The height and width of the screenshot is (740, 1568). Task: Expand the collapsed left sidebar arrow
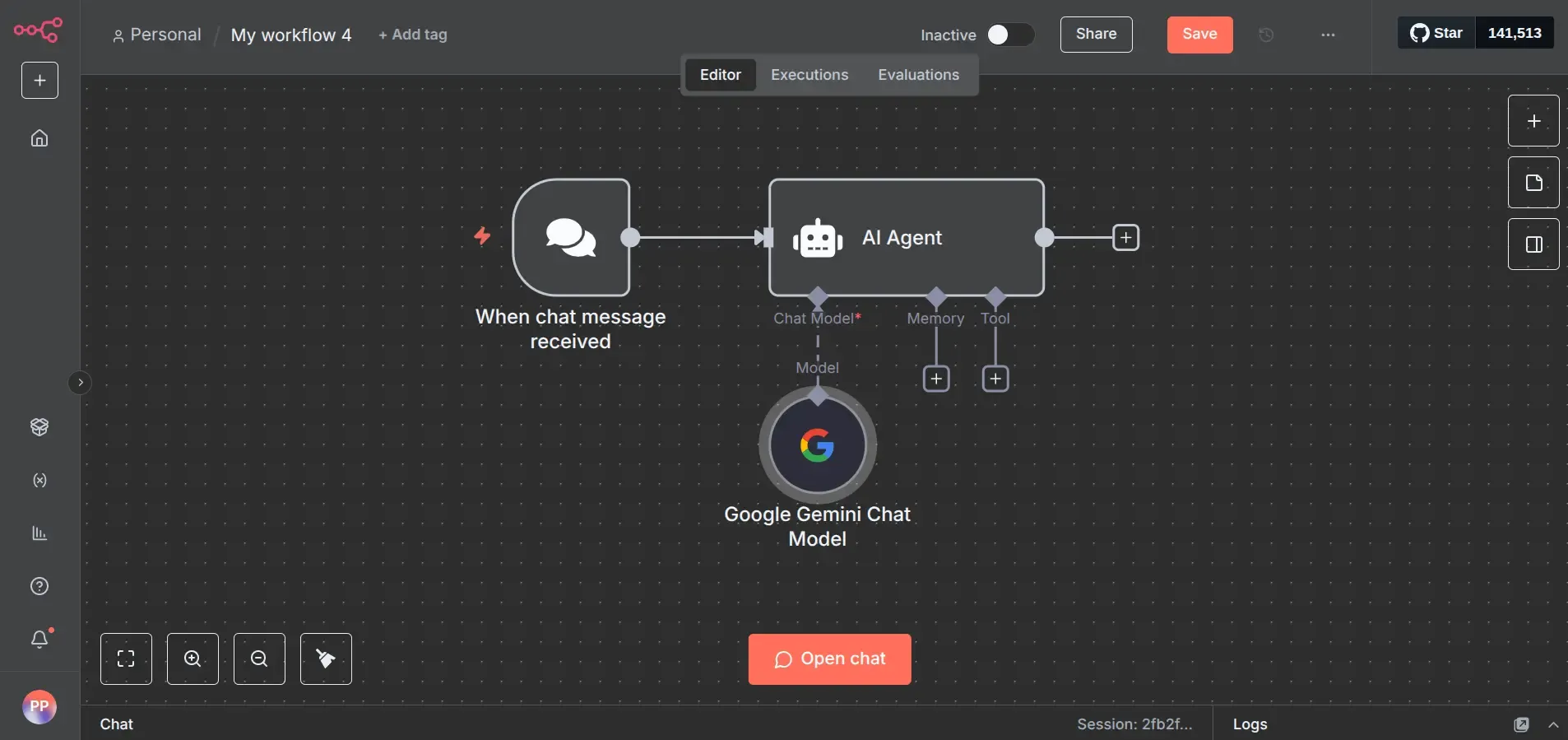coord(80,383)
